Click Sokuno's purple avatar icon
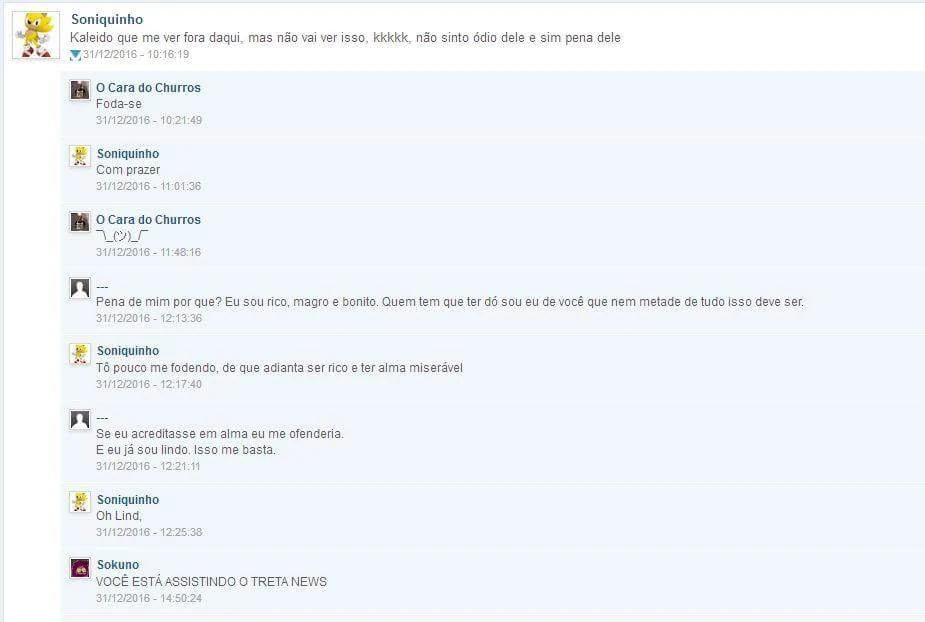Viewport: 925px width, 622px height. 80,568
